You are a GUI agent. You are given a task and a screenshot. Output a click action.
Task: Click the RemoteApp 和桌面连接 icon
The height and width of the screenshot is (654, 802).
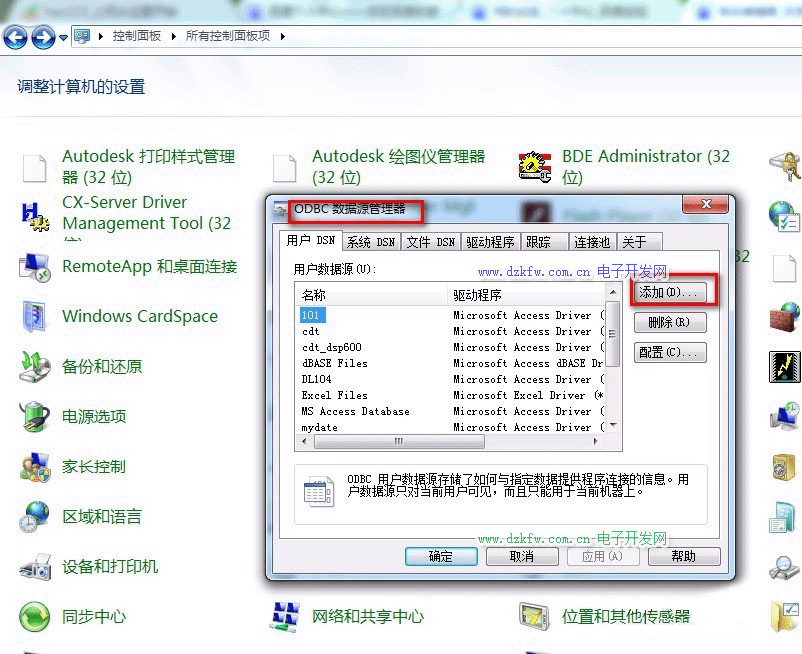[x=35, y=267]
